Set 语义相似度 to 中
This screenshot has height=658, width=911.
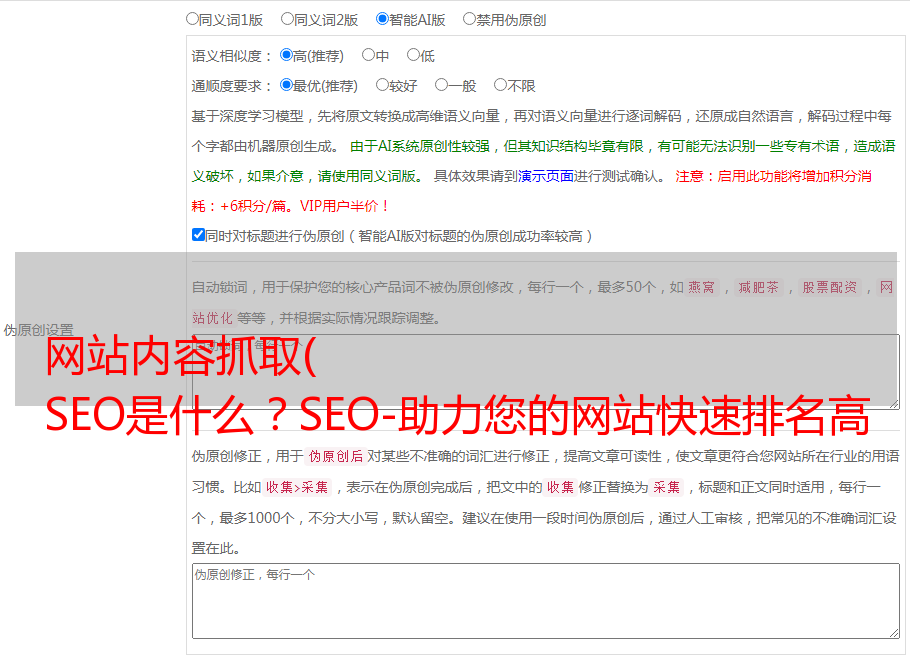pos(368,55)
